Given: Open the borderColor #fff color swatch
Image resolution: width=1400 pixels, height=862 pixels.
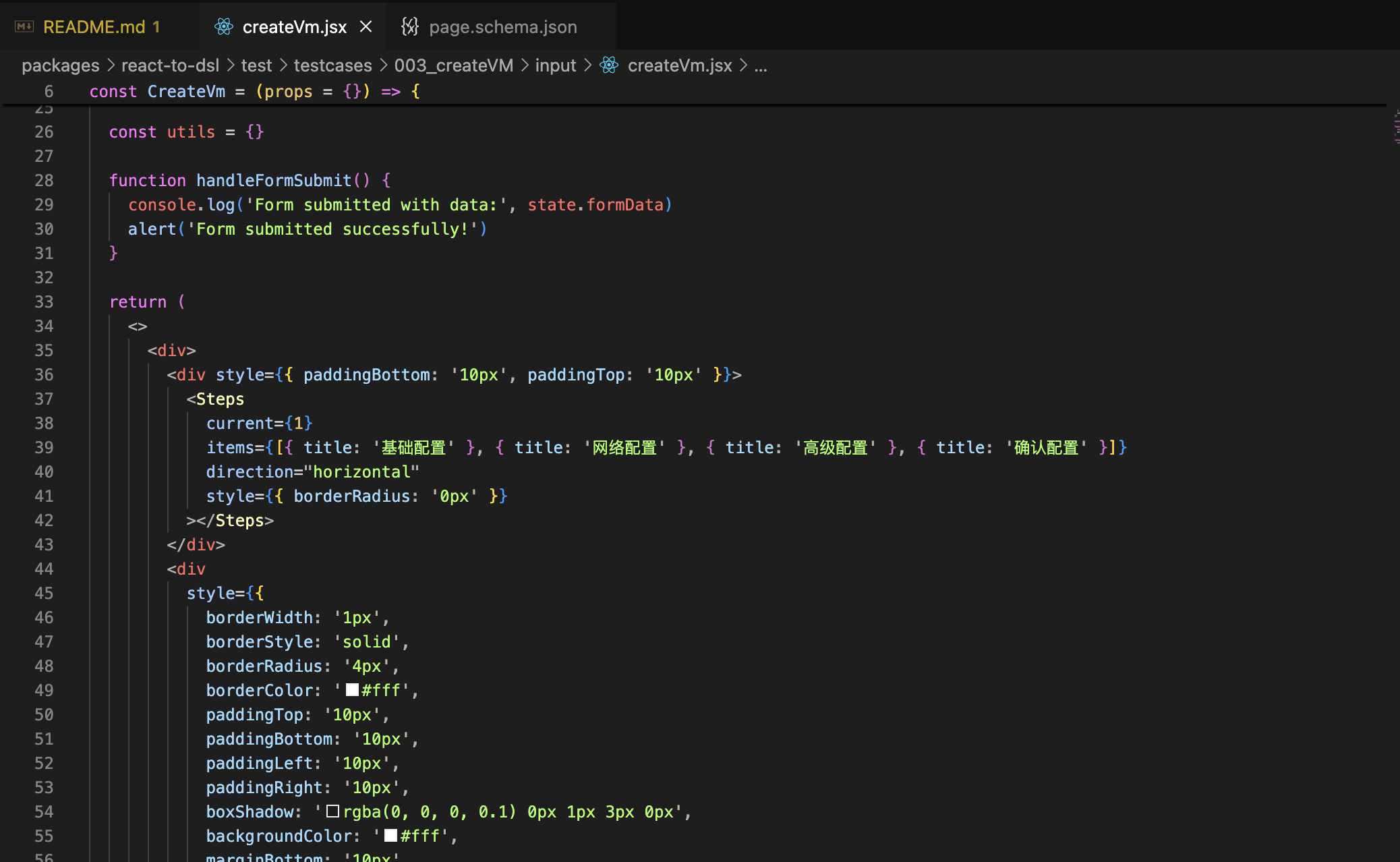Looking at the screenshot, I should [x=352, y=690].
